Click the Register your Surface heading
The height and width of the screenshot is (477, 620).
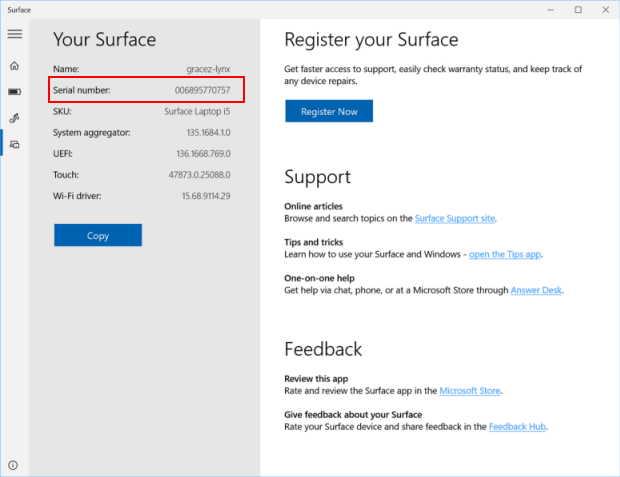point(371,40)
